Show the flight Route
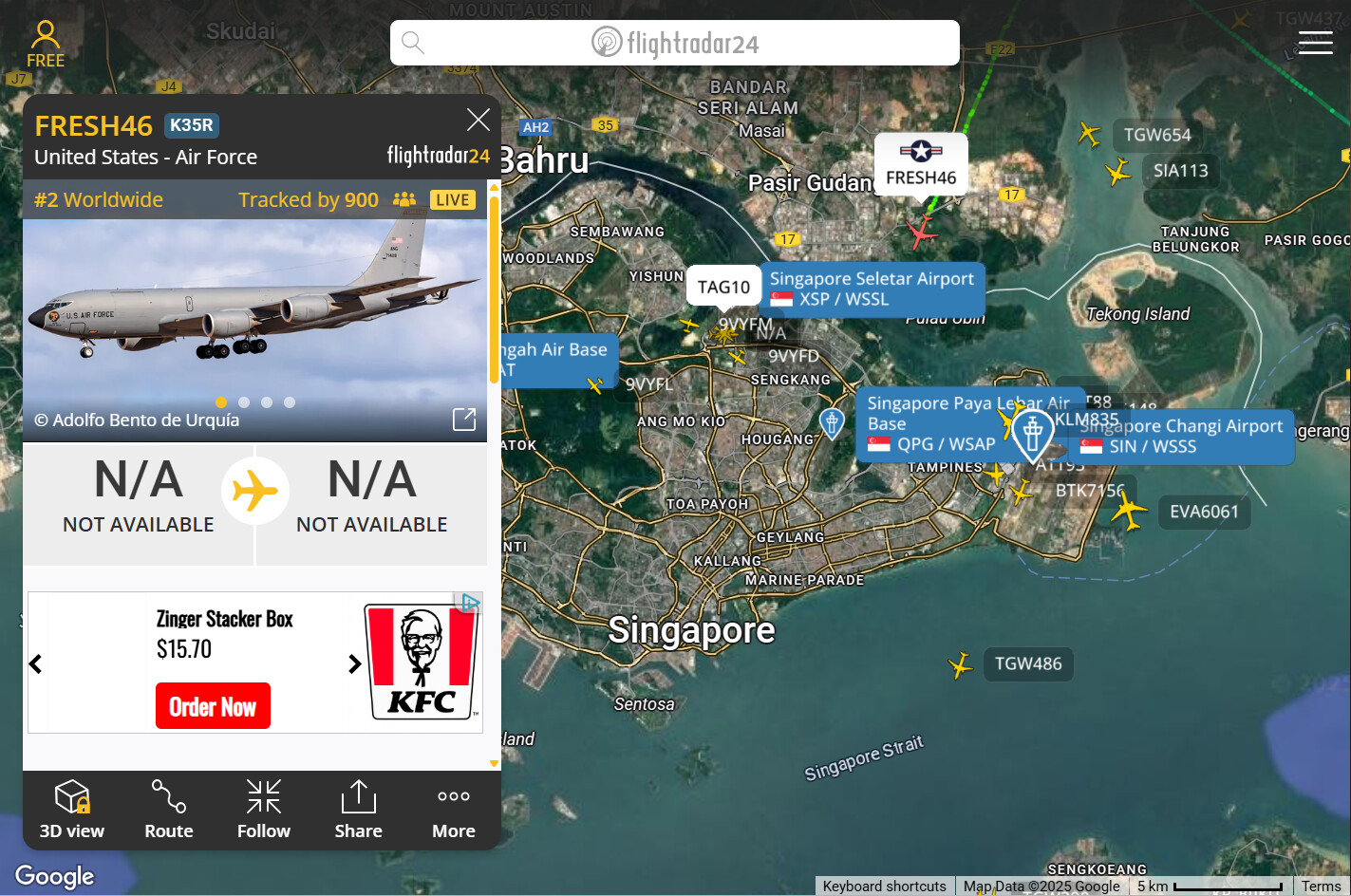 point(169,810)
